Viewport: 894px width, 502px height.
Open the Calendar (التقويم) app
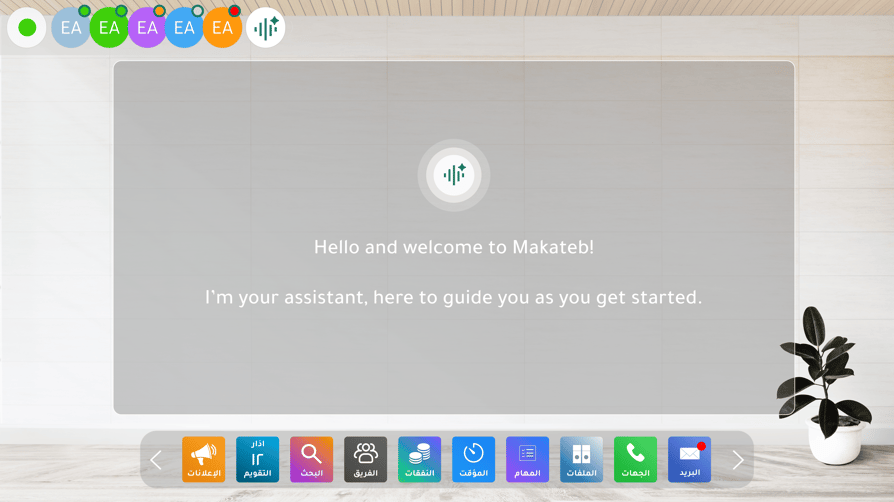257,459
